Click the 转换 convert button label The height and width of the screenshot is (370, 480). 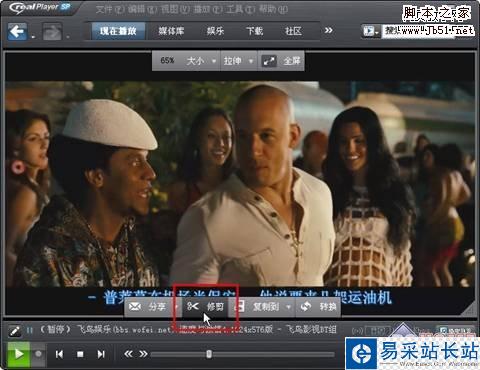328,307
